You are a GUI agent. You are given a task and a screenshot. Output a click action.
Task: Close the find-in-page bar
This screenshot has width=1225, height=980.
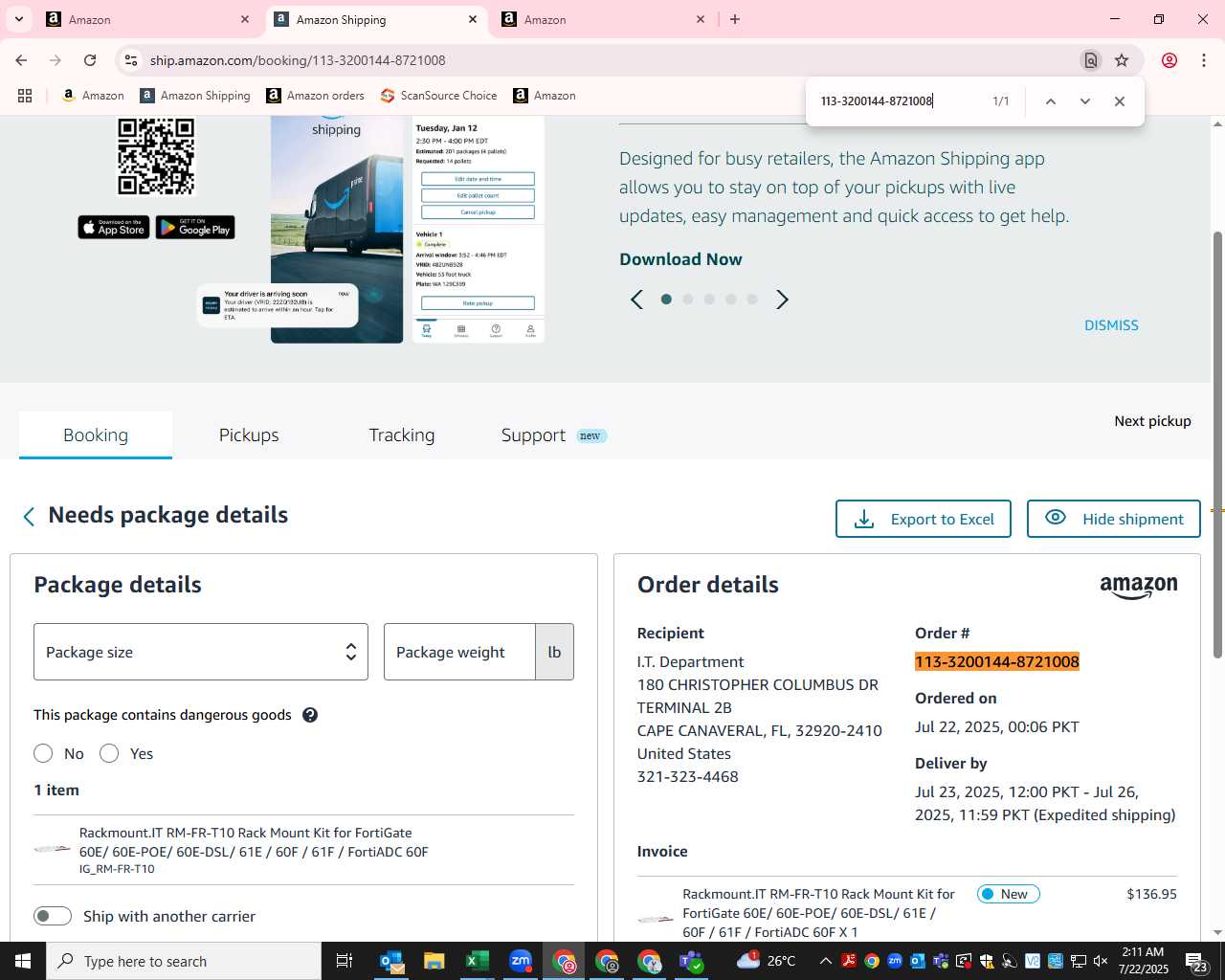(1119, 101)
